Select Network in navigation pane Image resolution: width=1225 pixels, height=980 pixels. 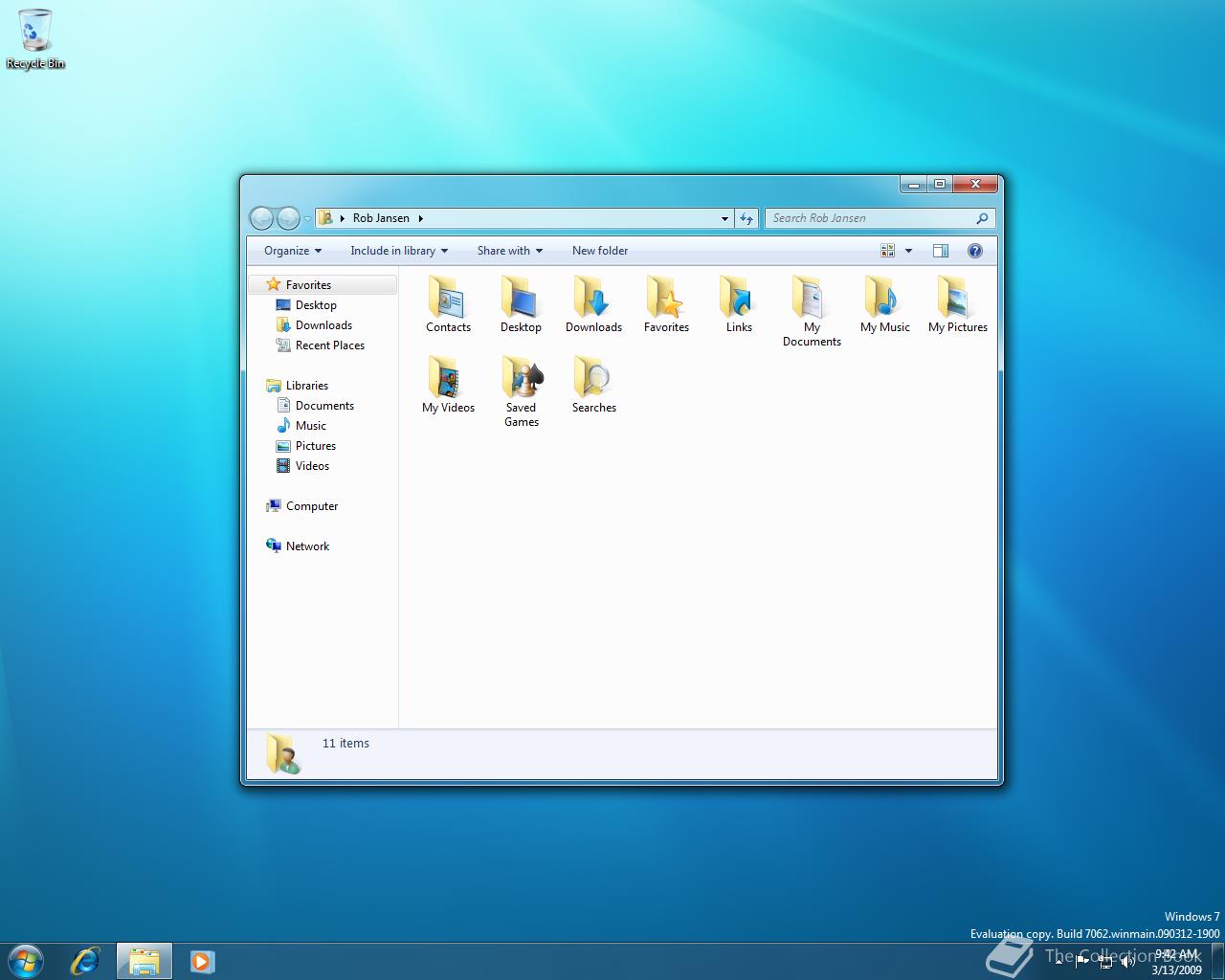click(x=307, y=546)
